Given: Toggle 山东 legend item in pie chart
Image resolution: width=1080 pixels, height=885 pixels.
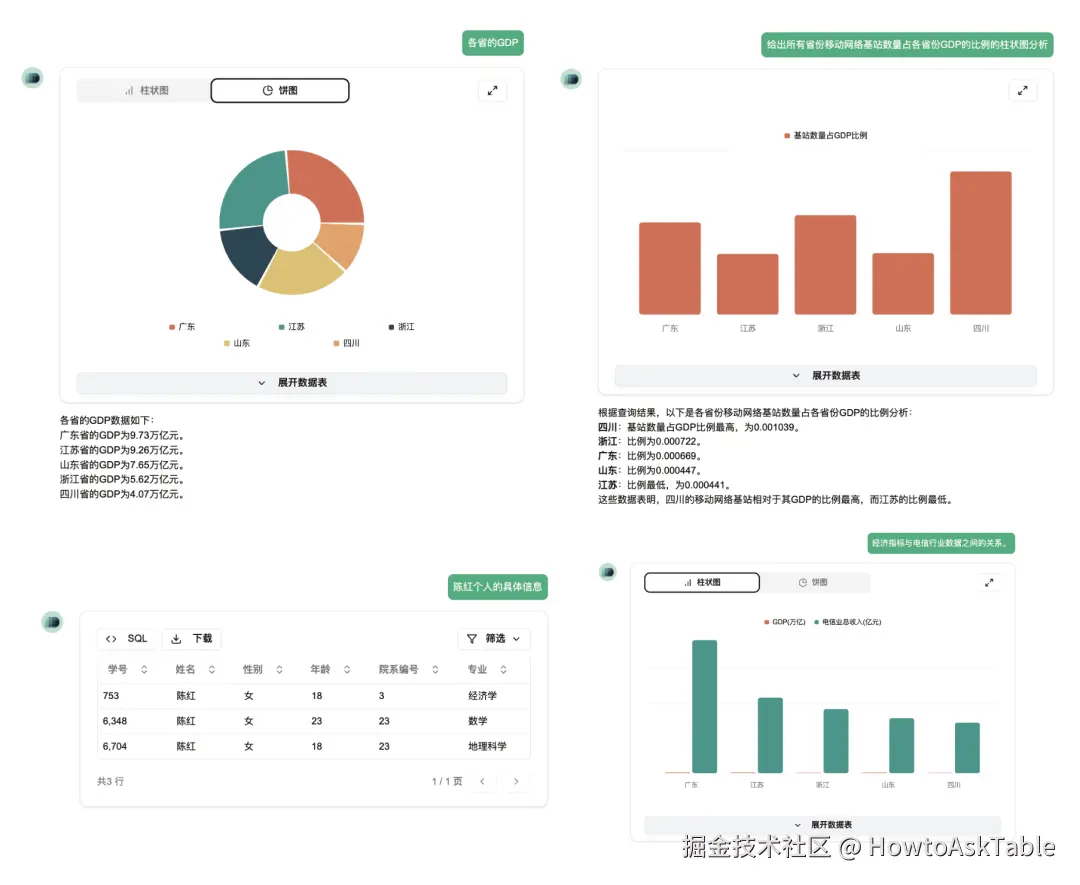Looking at the screenshot, I should [x=237, y=343].
